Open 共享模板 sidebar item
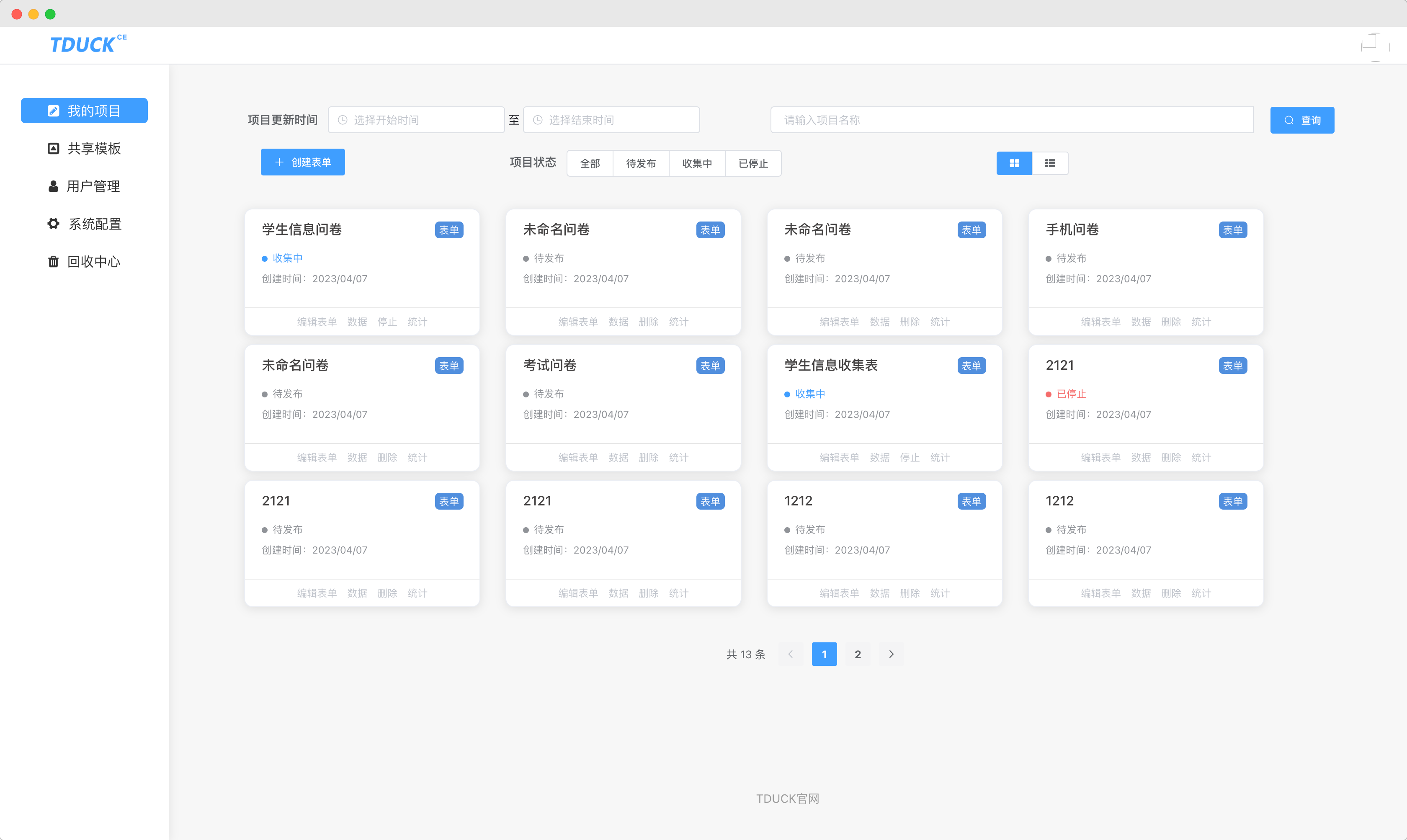 tap(84, 148)
